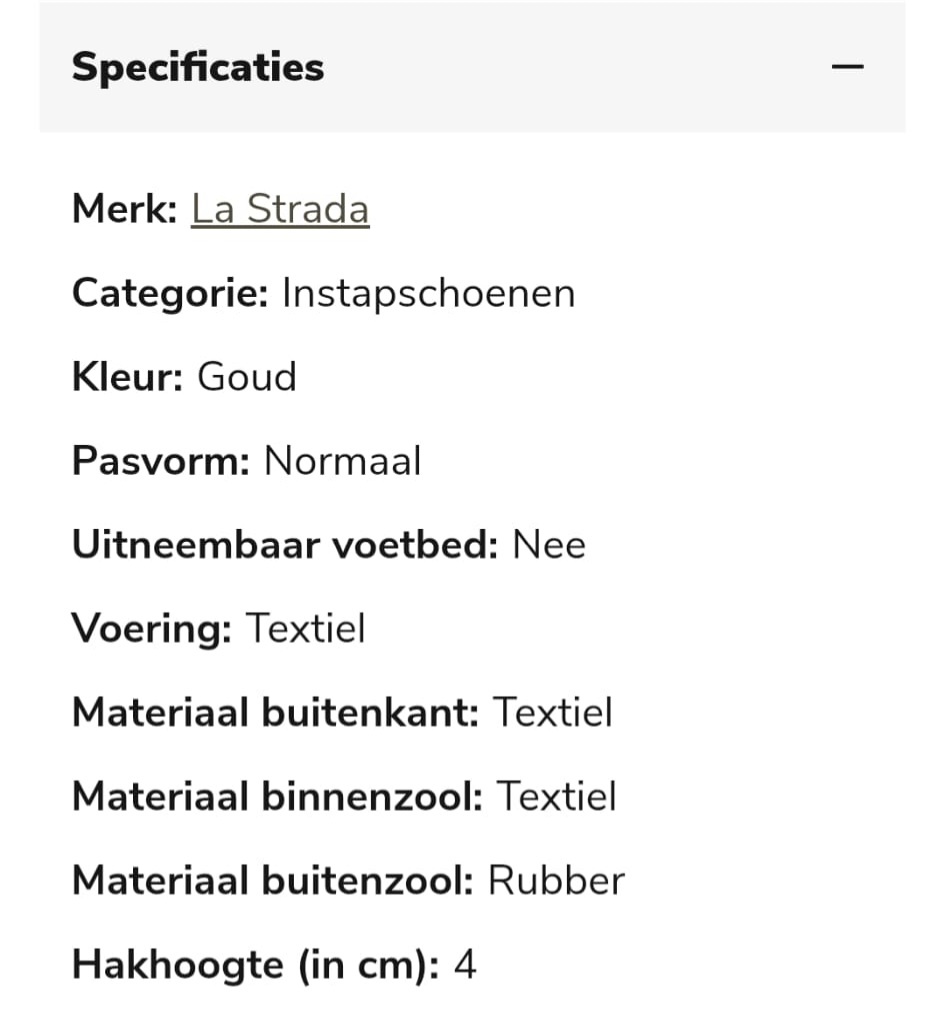944x1009 pixels.
Task: Select the Categorie label text
Action: pyautogui.click(x=169, y=294)
